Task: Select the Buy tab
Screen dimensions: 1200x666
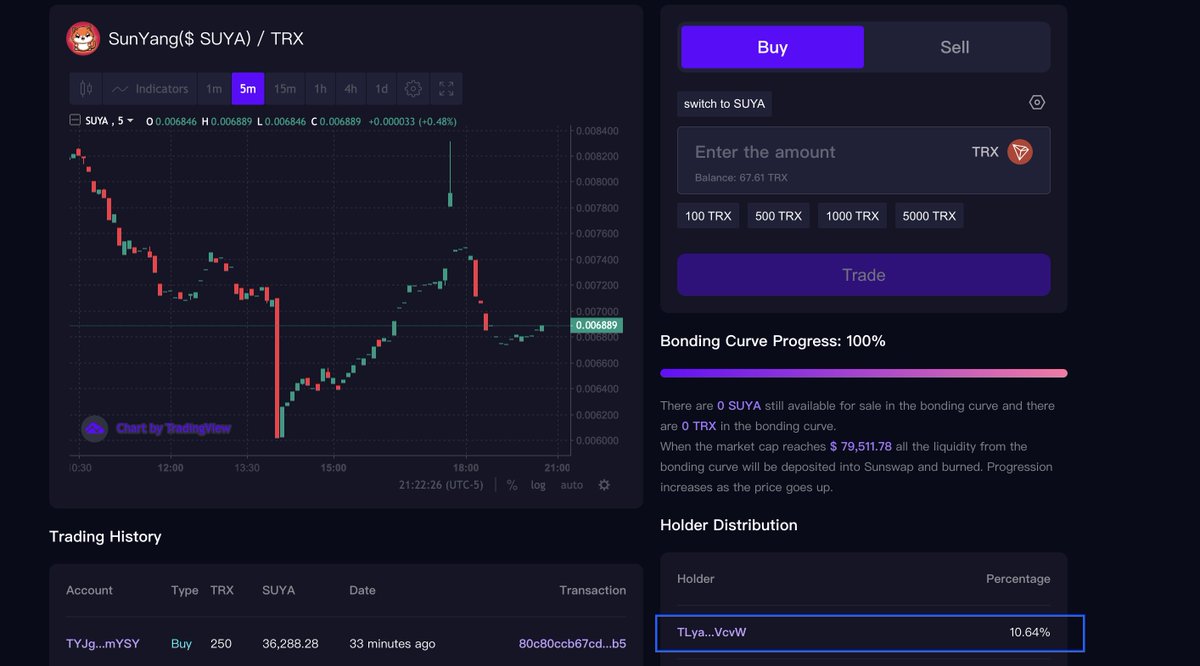Action: click(772, 47)
